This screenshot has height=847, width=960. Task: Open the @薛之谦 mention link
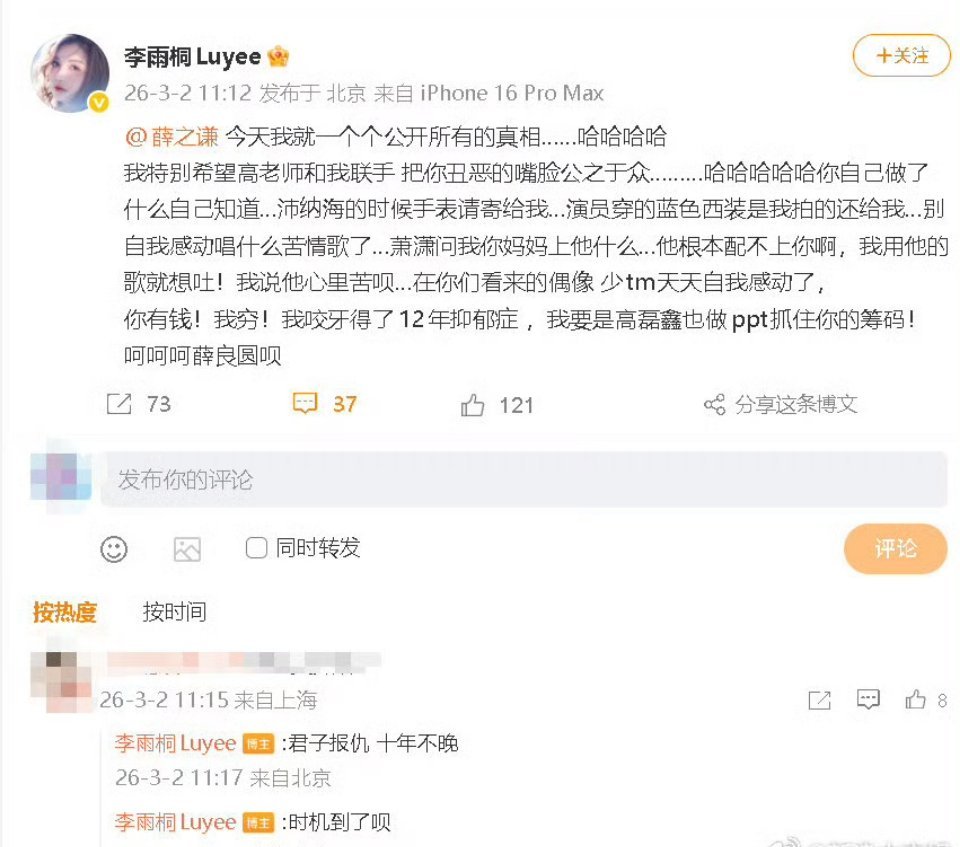coord(171,136)
